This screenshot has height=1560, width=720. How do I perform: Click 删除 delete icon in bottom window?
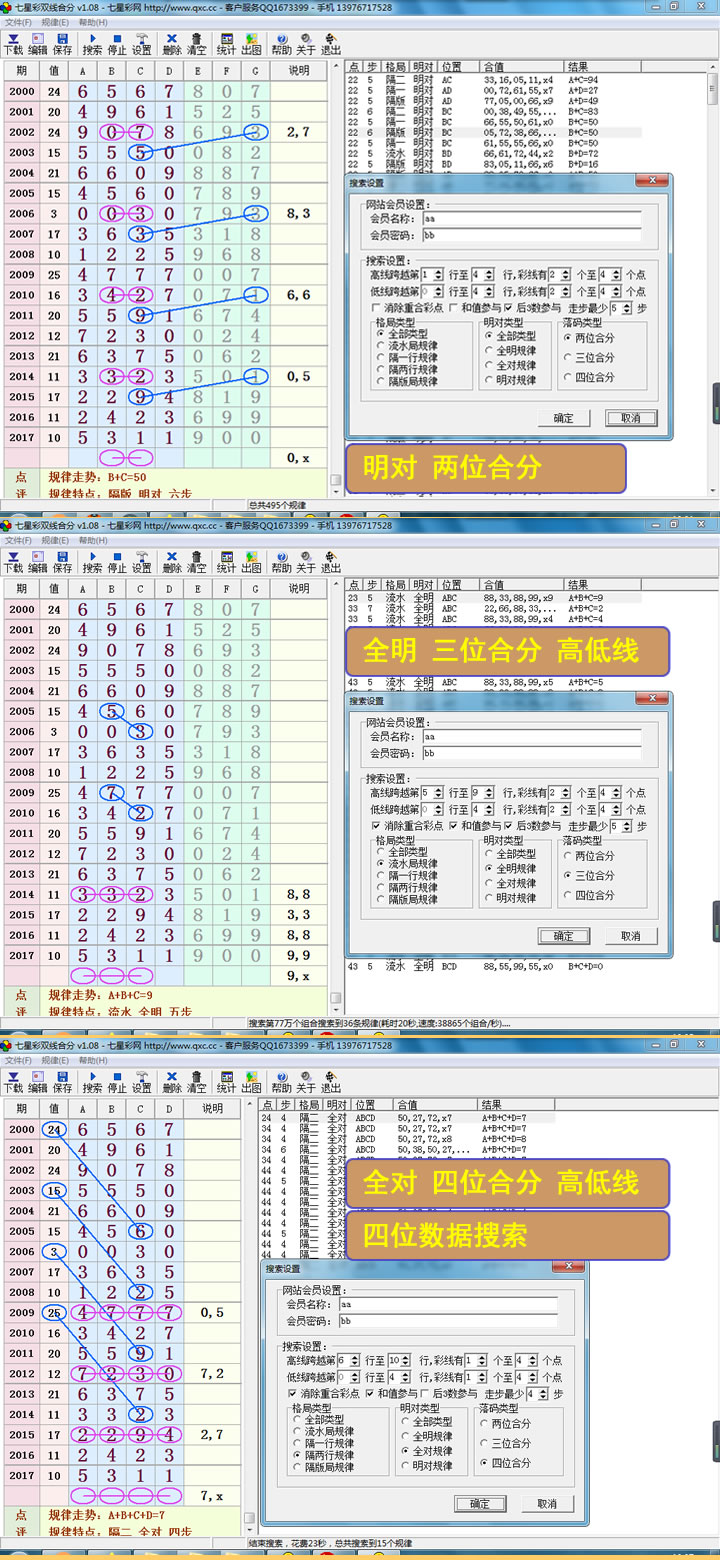pos(172,1081)
